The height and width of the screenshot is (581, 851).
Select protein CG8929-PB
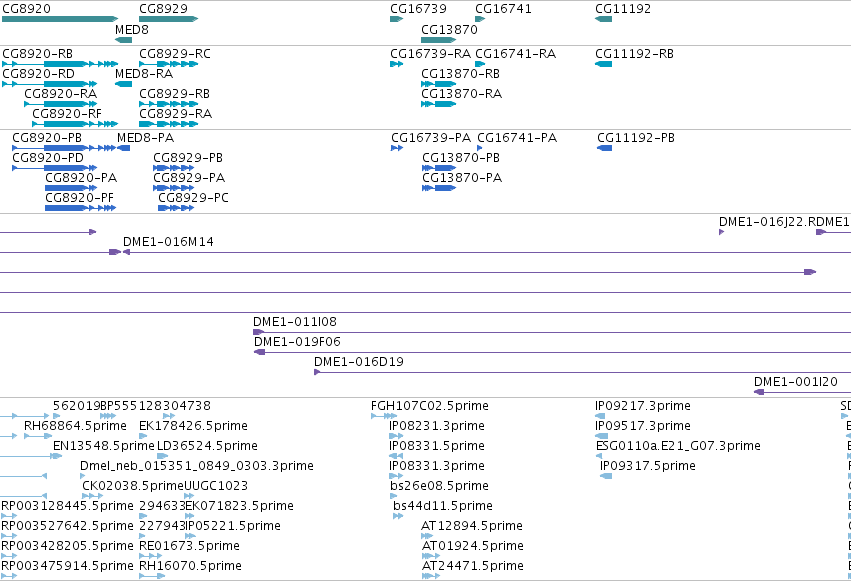(188, 158)
